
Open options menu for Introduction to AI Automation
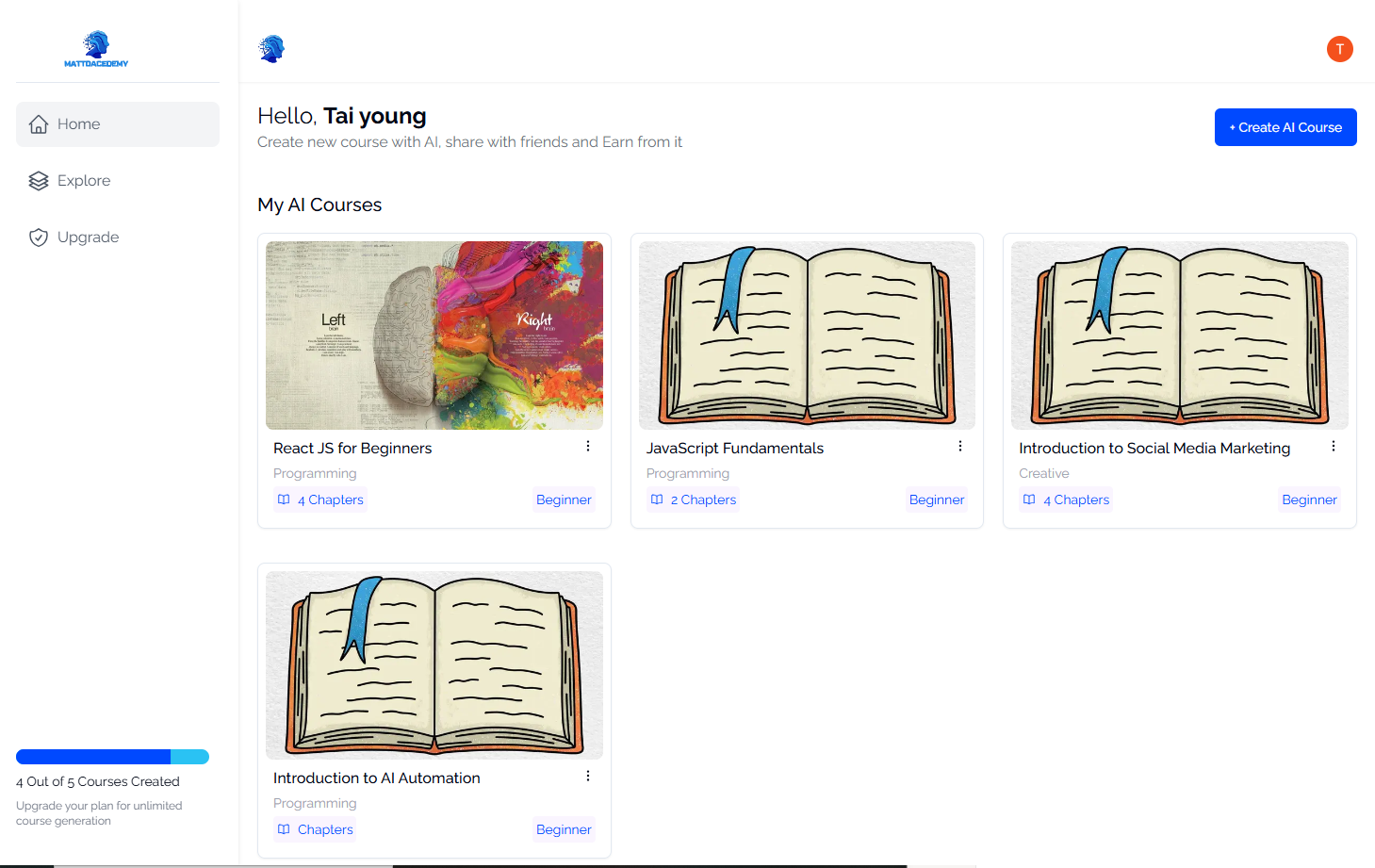pyautogui.click(x=588, y=777)
